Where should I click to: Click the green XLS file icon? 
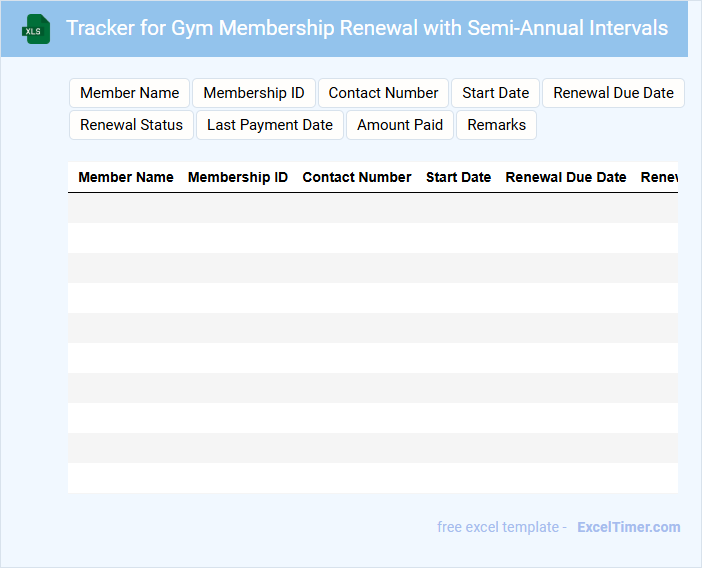tap(36, 29)
